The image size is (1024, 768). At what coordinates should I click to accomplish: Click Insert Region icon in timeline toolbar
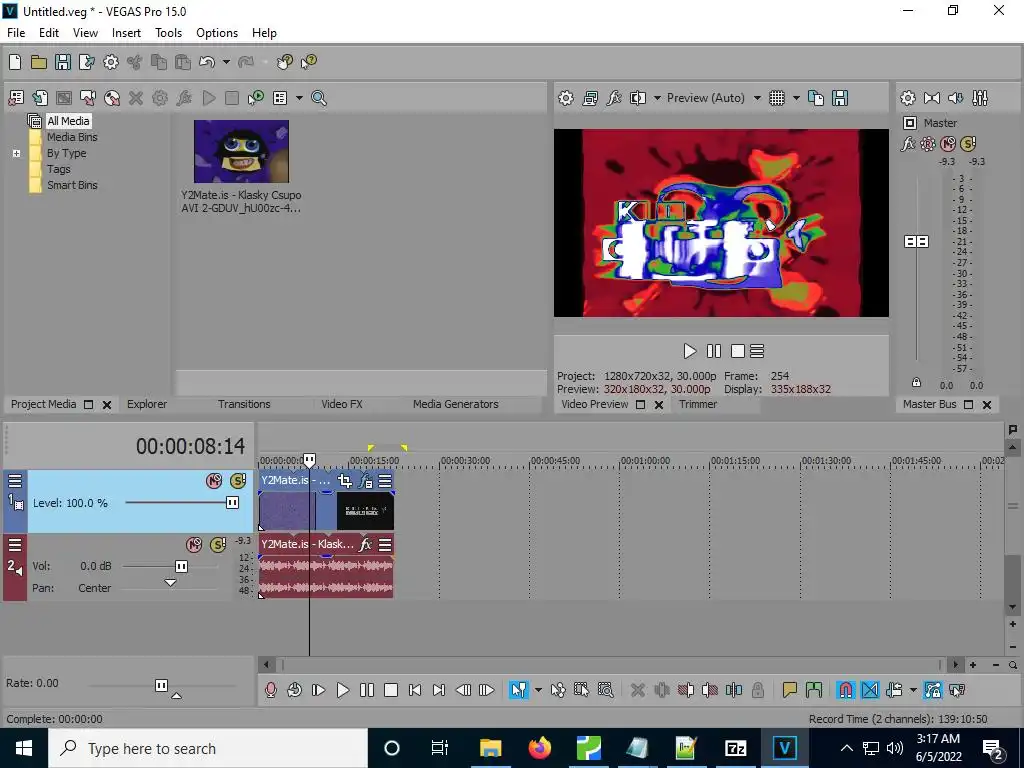[814, 690]
